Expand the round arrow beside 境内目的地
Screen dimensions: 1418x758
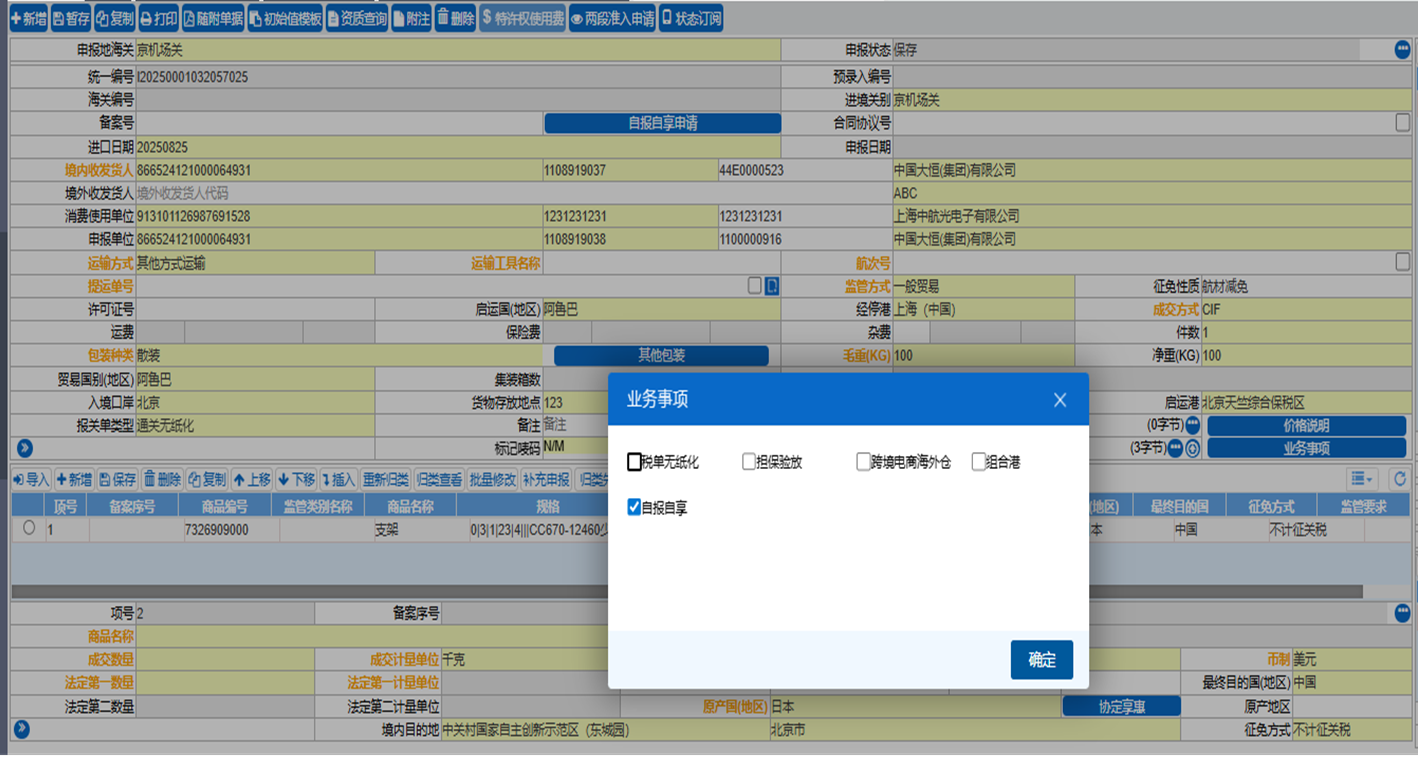point(21,729)
